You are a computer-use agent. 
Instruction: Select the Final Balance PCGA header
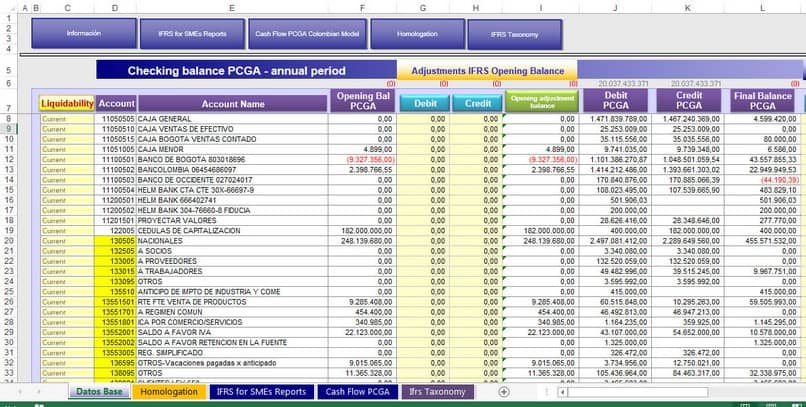pyautogui.click(x=762, y=100)
